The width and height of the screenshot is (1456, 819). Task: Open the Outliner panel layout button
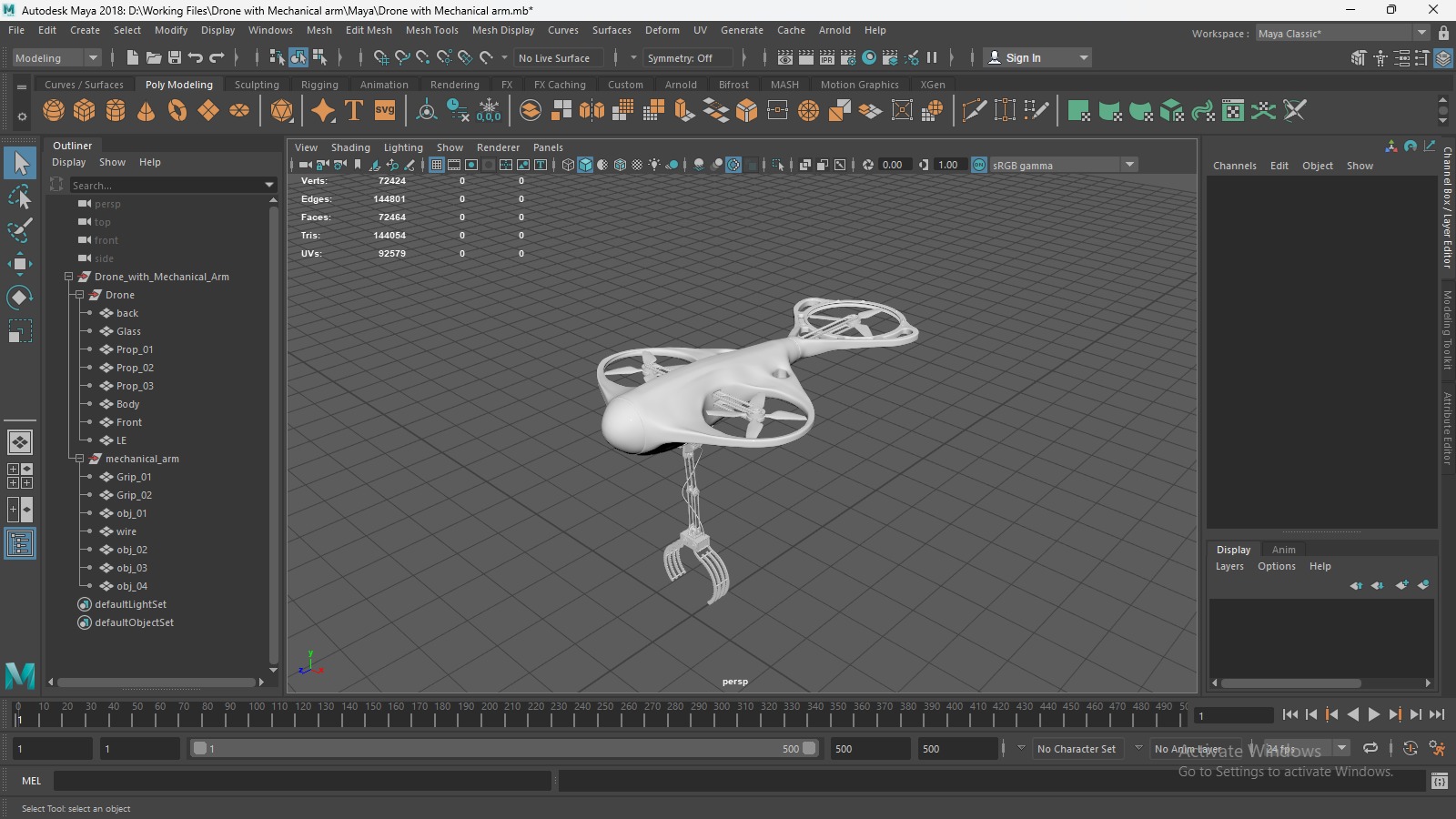point(20,544)
